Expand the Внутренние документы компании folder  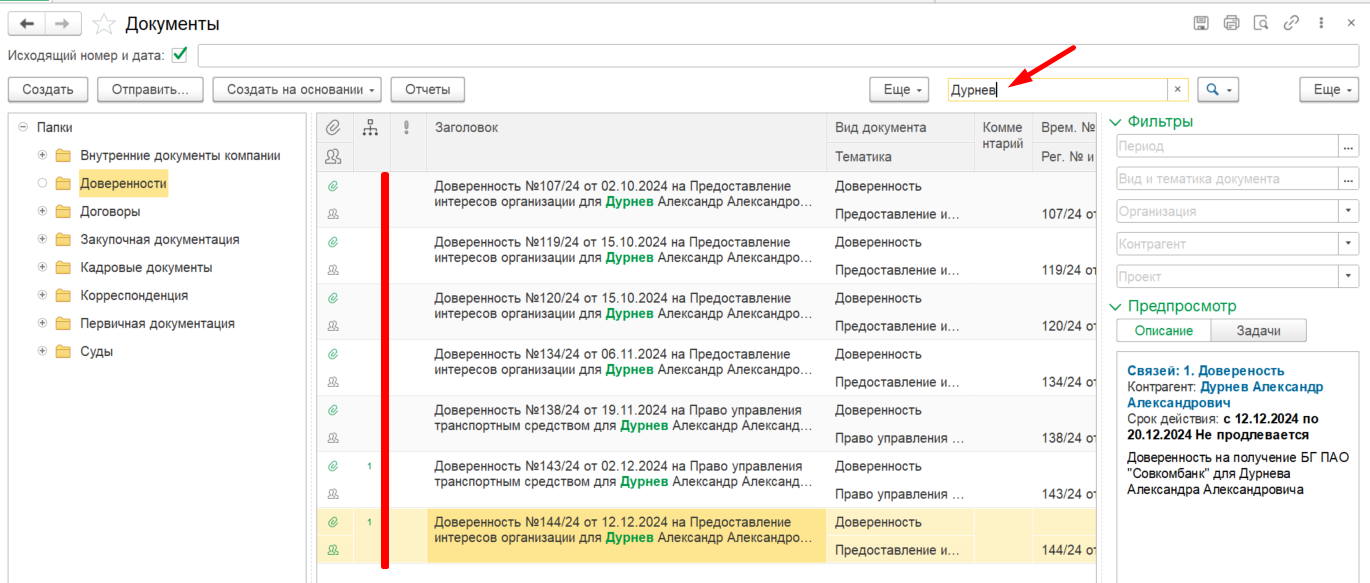tap(42, 155)
